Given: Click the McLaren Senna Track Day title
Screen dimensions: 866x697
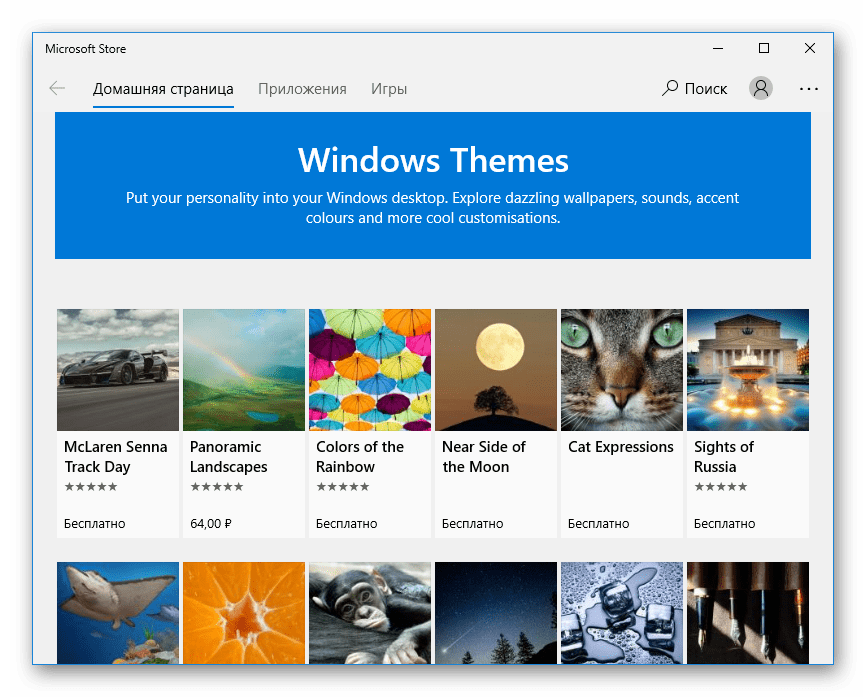Looking at the screenshot, I should point(115,457).
